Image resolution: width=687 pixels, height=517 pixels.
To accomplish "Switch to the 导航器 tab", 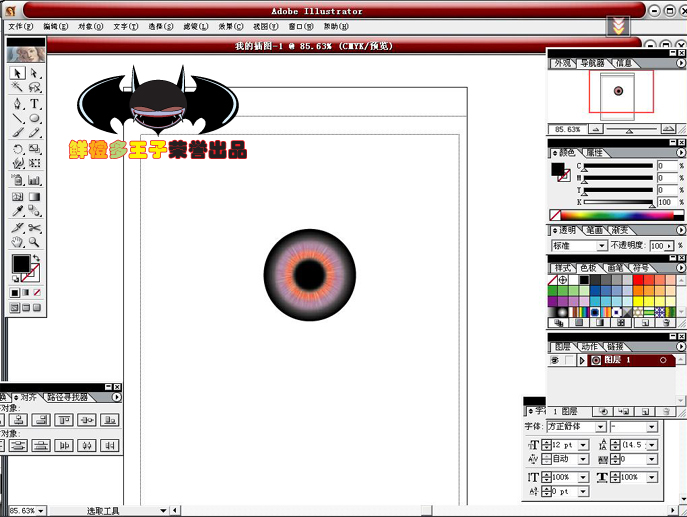I will (x=592, y=63).
